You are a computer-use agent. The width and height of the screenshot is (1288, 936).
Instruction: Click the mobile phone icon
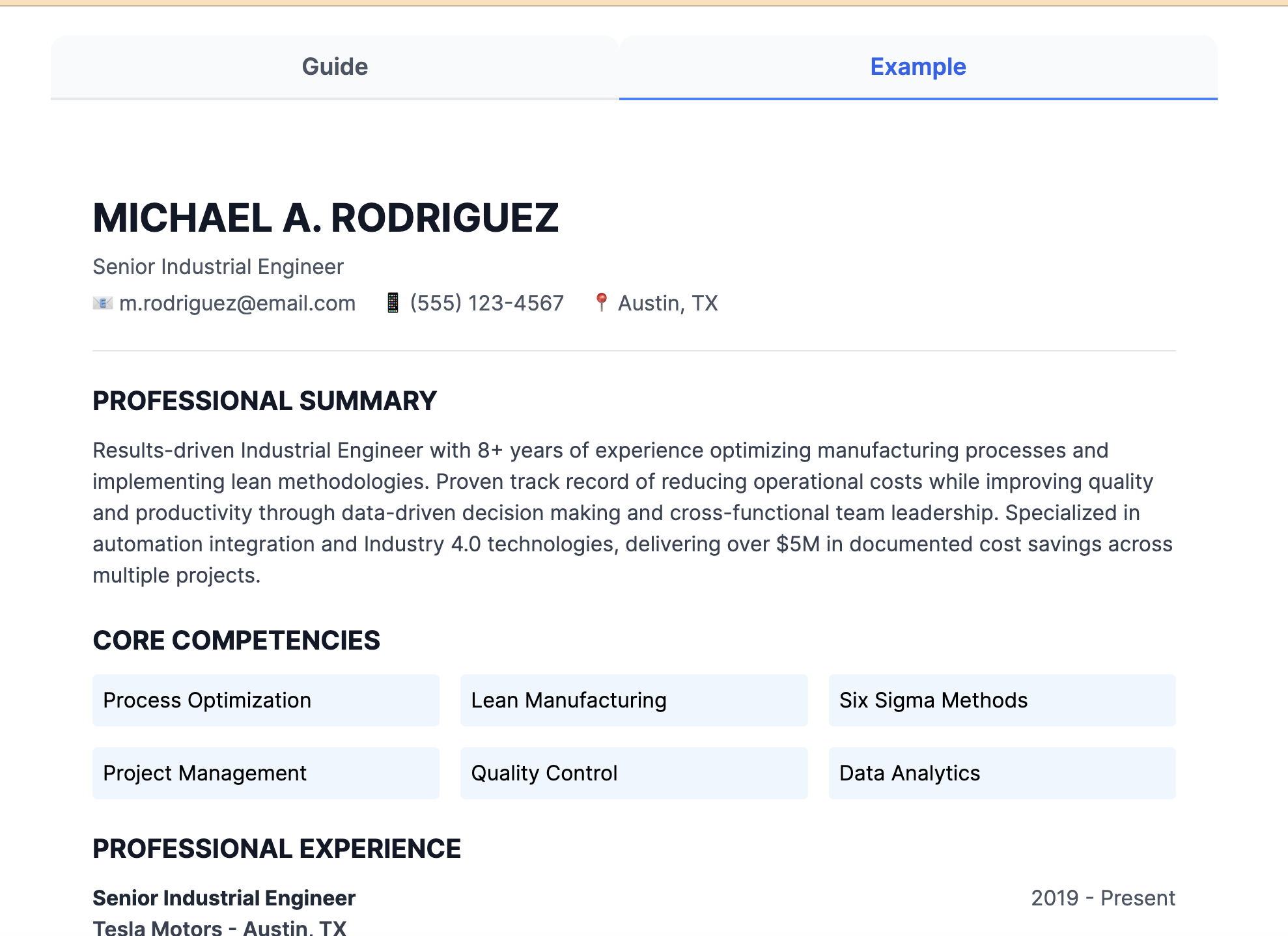393,303
